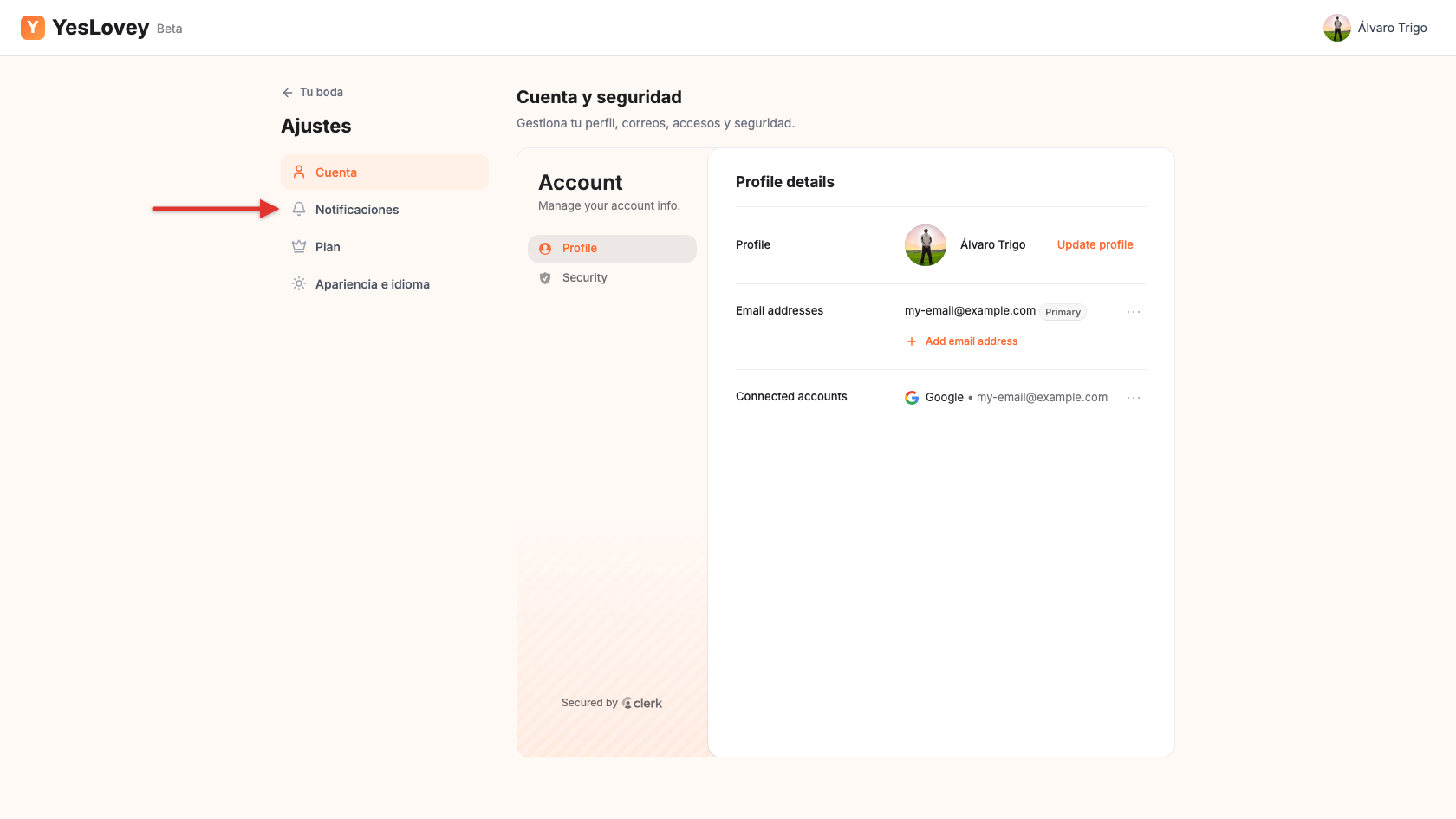The image size is (1456, 819).
Task: Click the Add email address button
Action: coord(962,341)
